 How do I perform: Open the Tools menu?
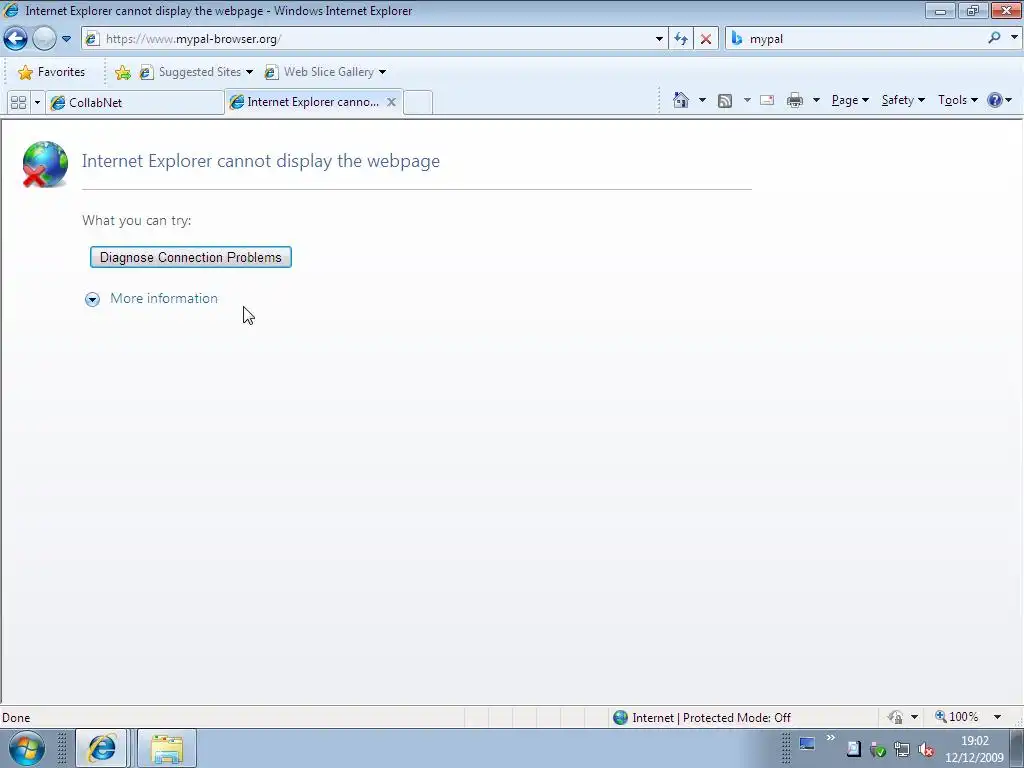pyautogui.click(x=957, y=100)
